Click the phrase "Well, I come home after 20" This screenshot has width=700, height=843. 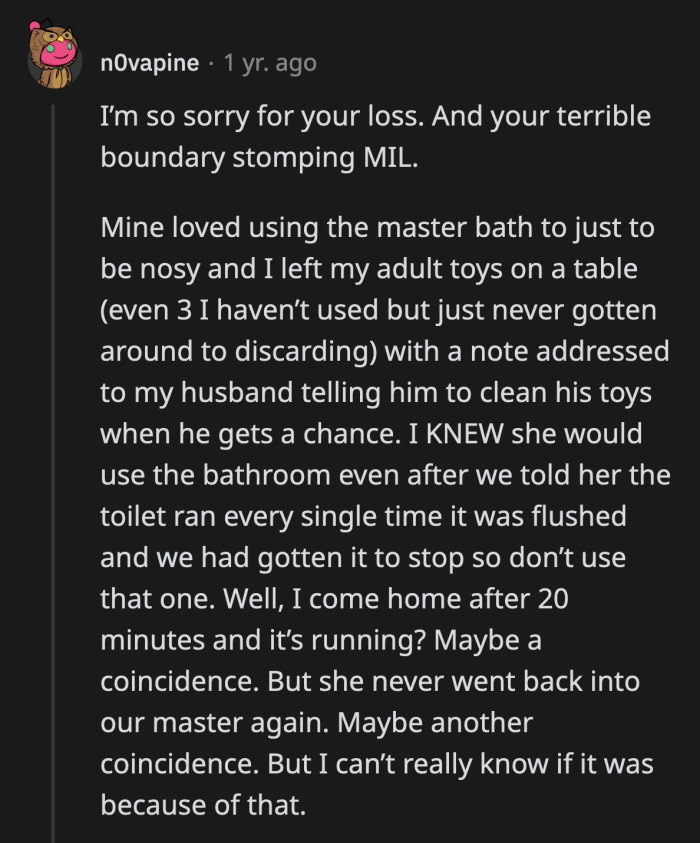click(x=395, y=598)
